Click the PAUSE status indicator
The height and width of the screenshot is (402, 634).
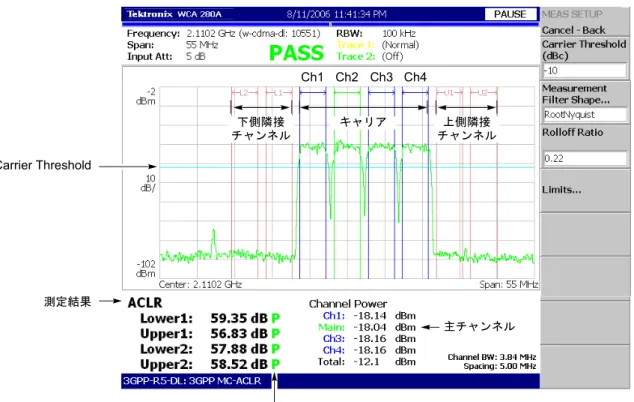click(510, 14)
